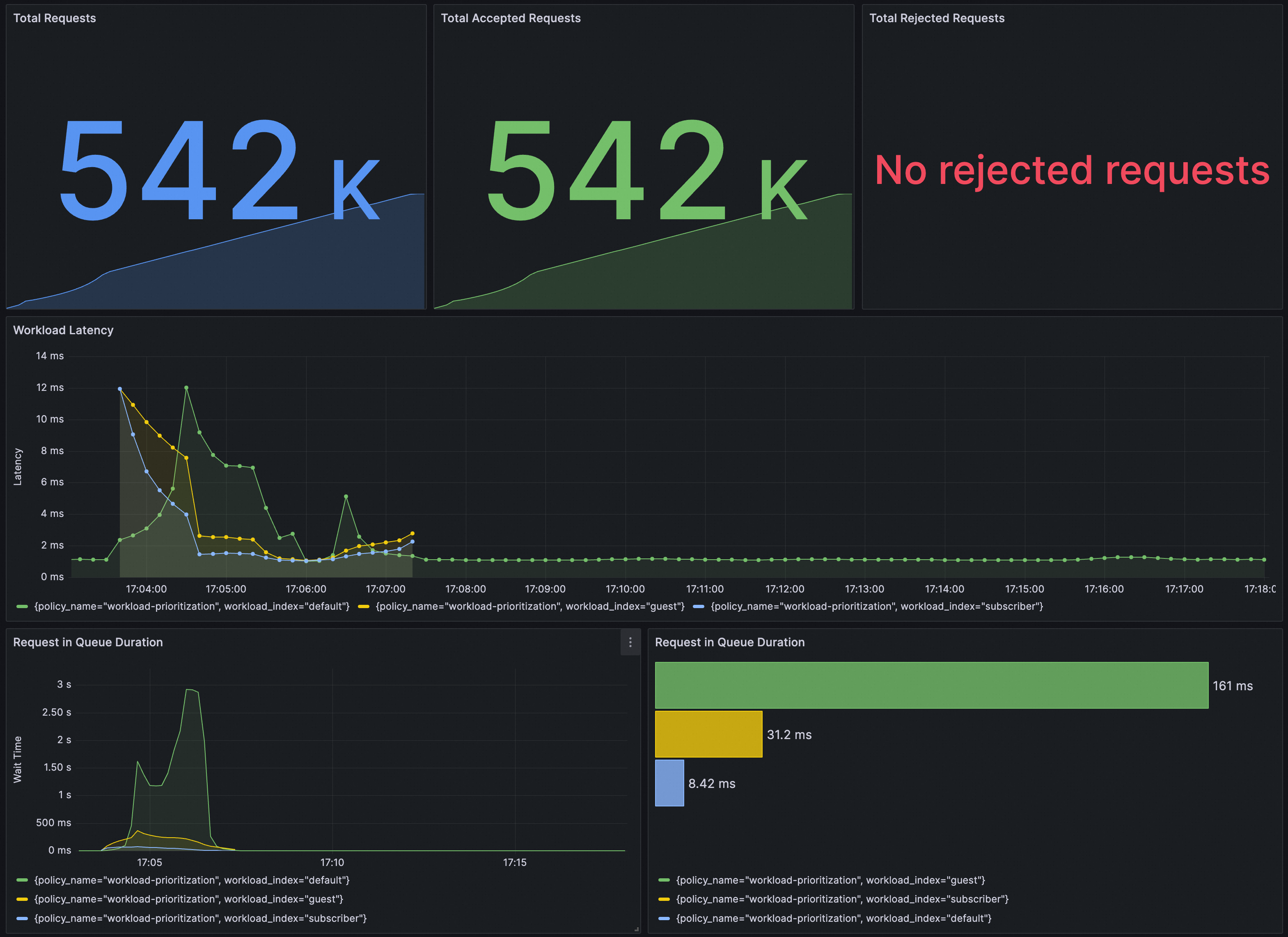Click green guest swatch in bar chart legend
This screenshot has height=937, width=1288.
point(664,880)
